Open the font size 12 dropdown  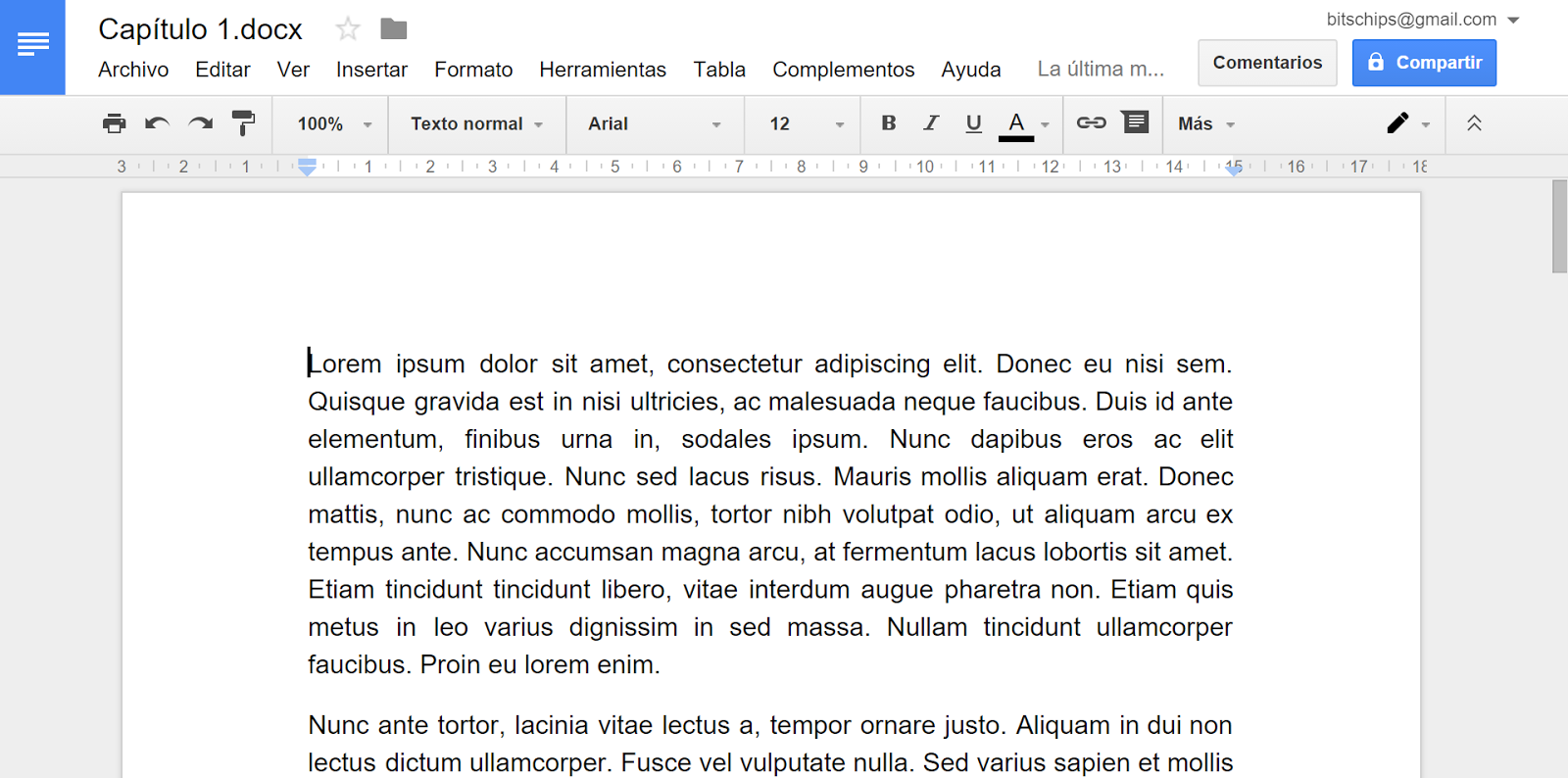(806, 124)
